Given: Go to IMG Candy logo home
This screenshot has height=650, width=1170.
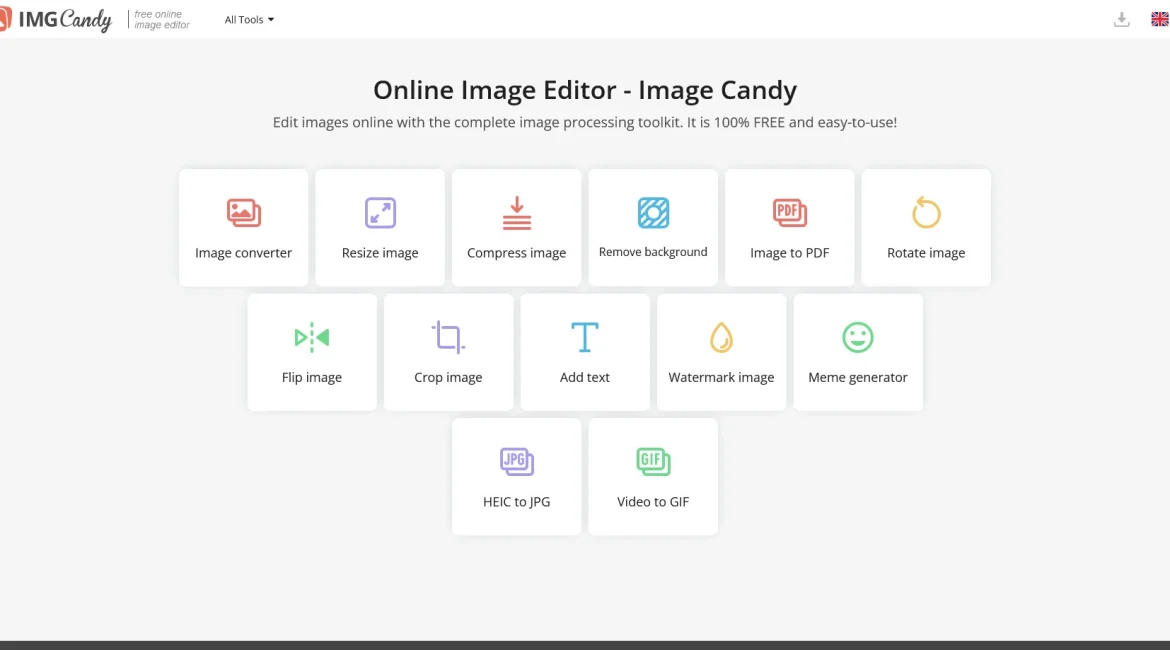Looking at the screenshot, I should 56,19.
